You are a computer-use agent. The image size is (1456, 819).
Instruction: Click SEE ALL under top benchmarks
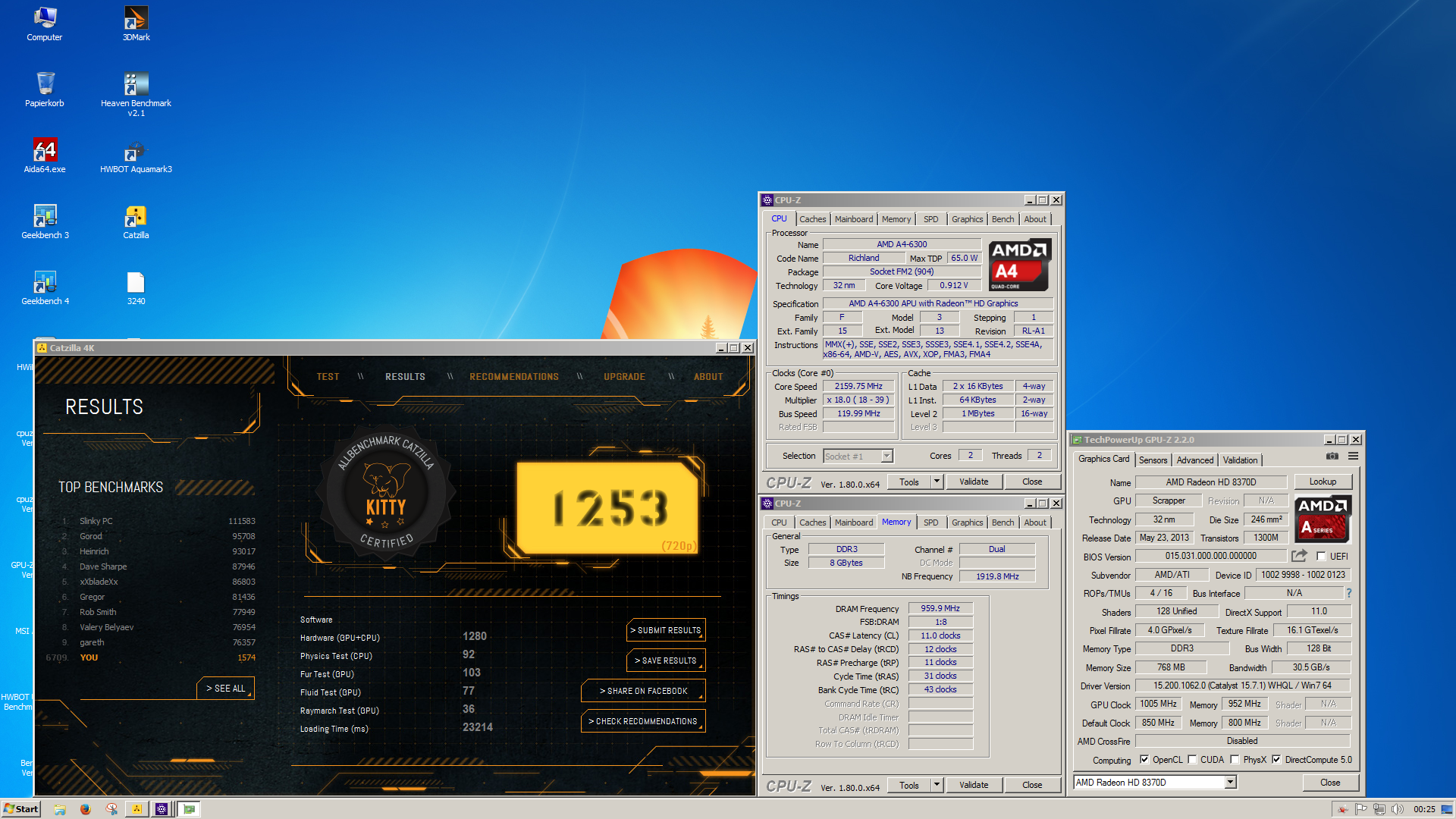coord(226,689)
